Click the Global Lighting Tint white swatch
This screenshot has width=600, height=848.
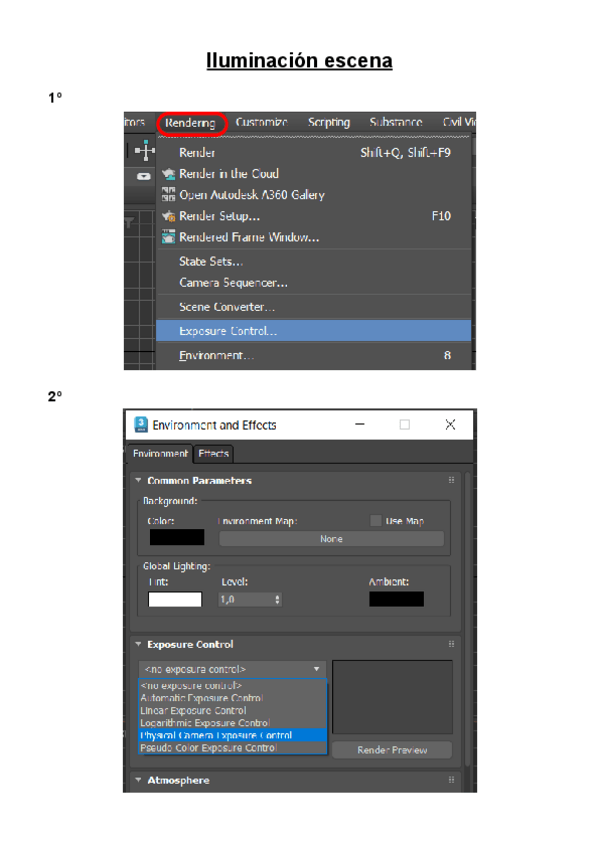click(x=175, y=599)
